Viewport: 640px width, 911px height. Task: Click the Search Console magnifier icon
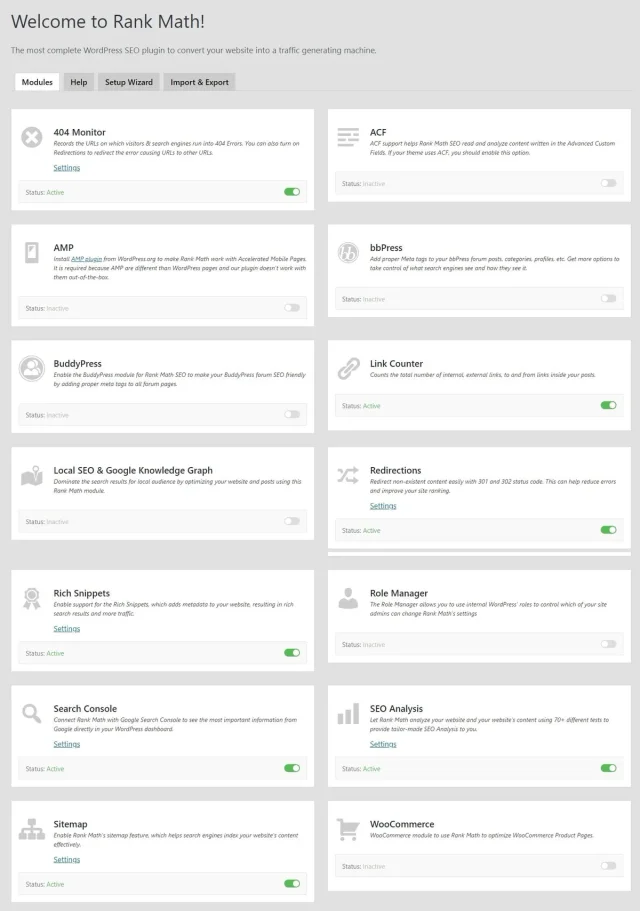pyautogui.click(x=32, y=714)
